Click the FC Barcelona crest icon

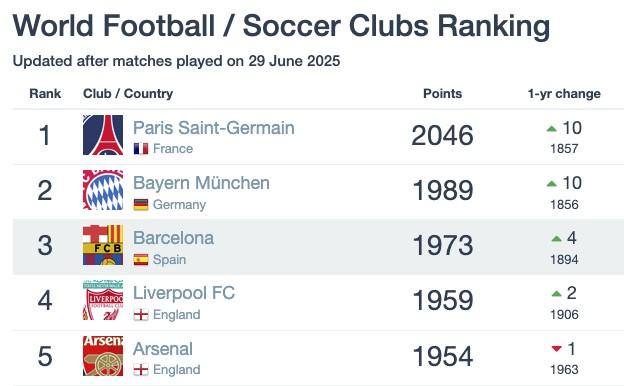click(x=103, y=245)
